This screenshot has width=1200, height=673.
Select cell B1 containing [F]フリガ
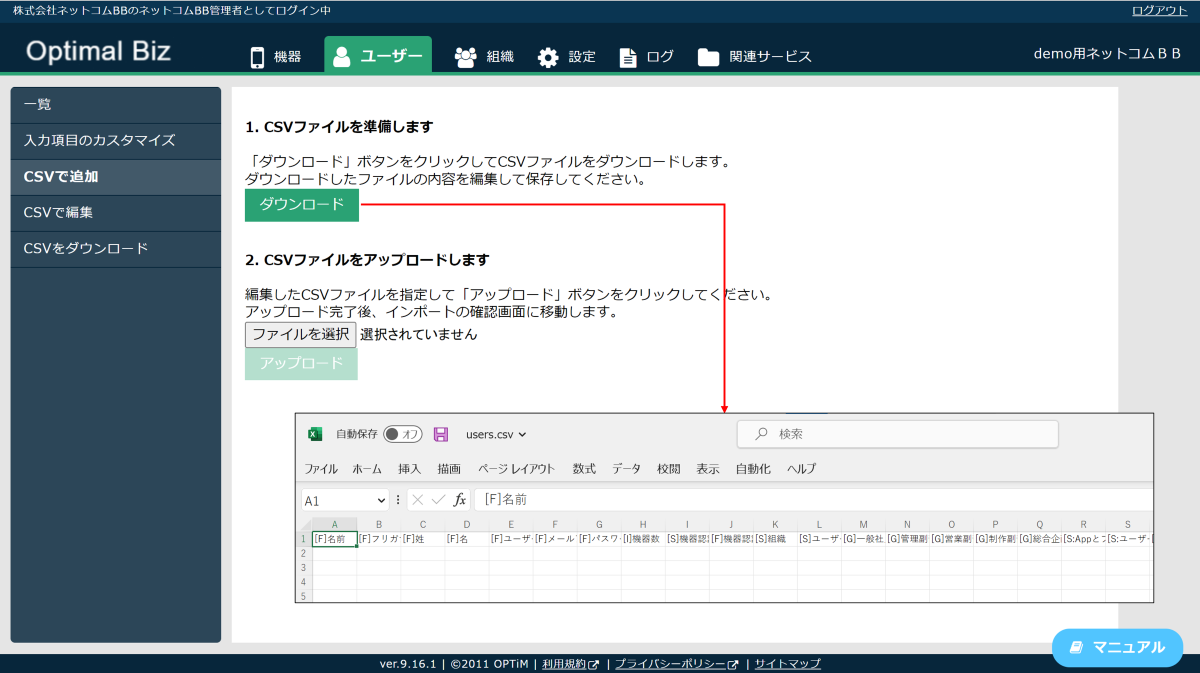[379, 539]
